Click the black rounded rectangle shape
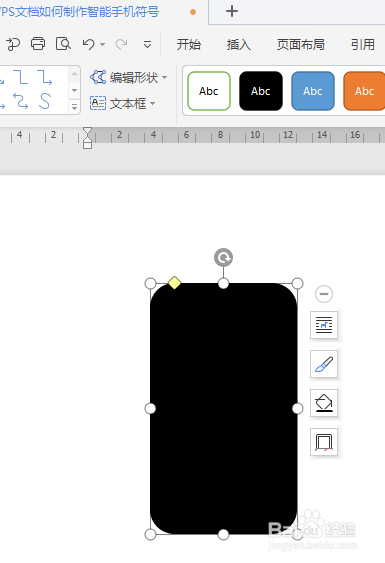Screen dimensions: 385x563 [224, 408]
